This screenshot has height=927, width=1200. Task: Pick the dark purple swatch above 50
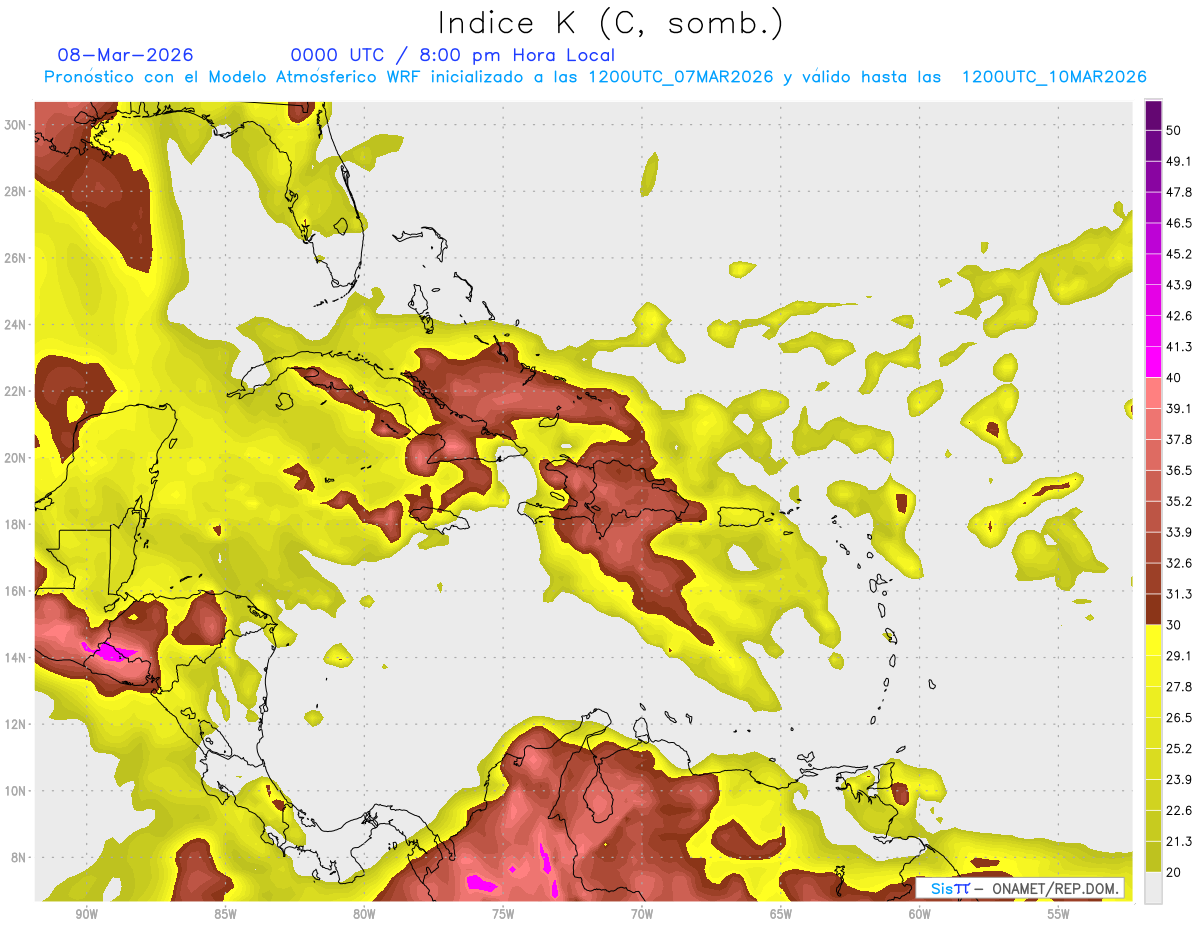1153,115
